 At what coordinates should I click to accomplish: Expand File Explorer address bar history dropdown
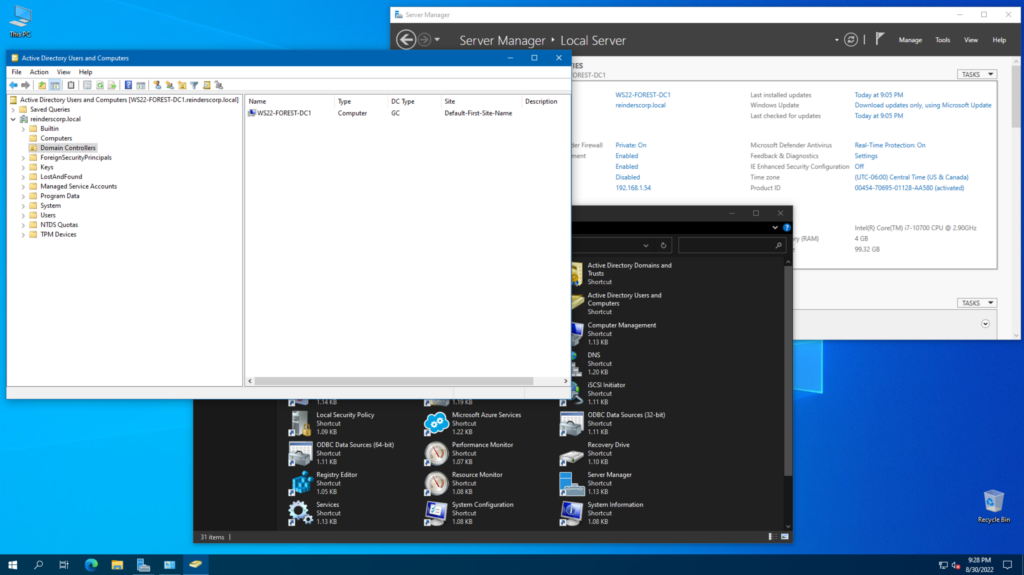[646, 246]
